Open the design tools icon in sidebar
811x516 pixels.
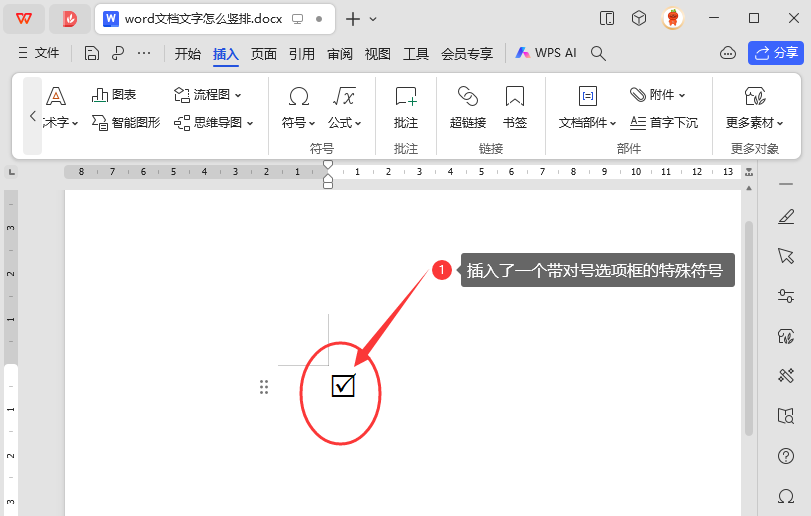click(x=786, y=375)
